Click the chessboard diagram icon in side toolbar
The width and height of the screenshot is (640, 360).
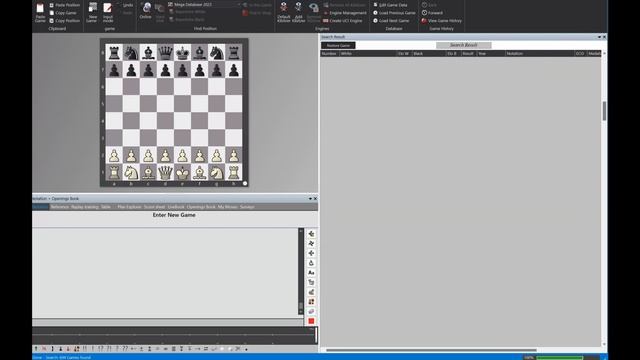(x=311, y=302)
